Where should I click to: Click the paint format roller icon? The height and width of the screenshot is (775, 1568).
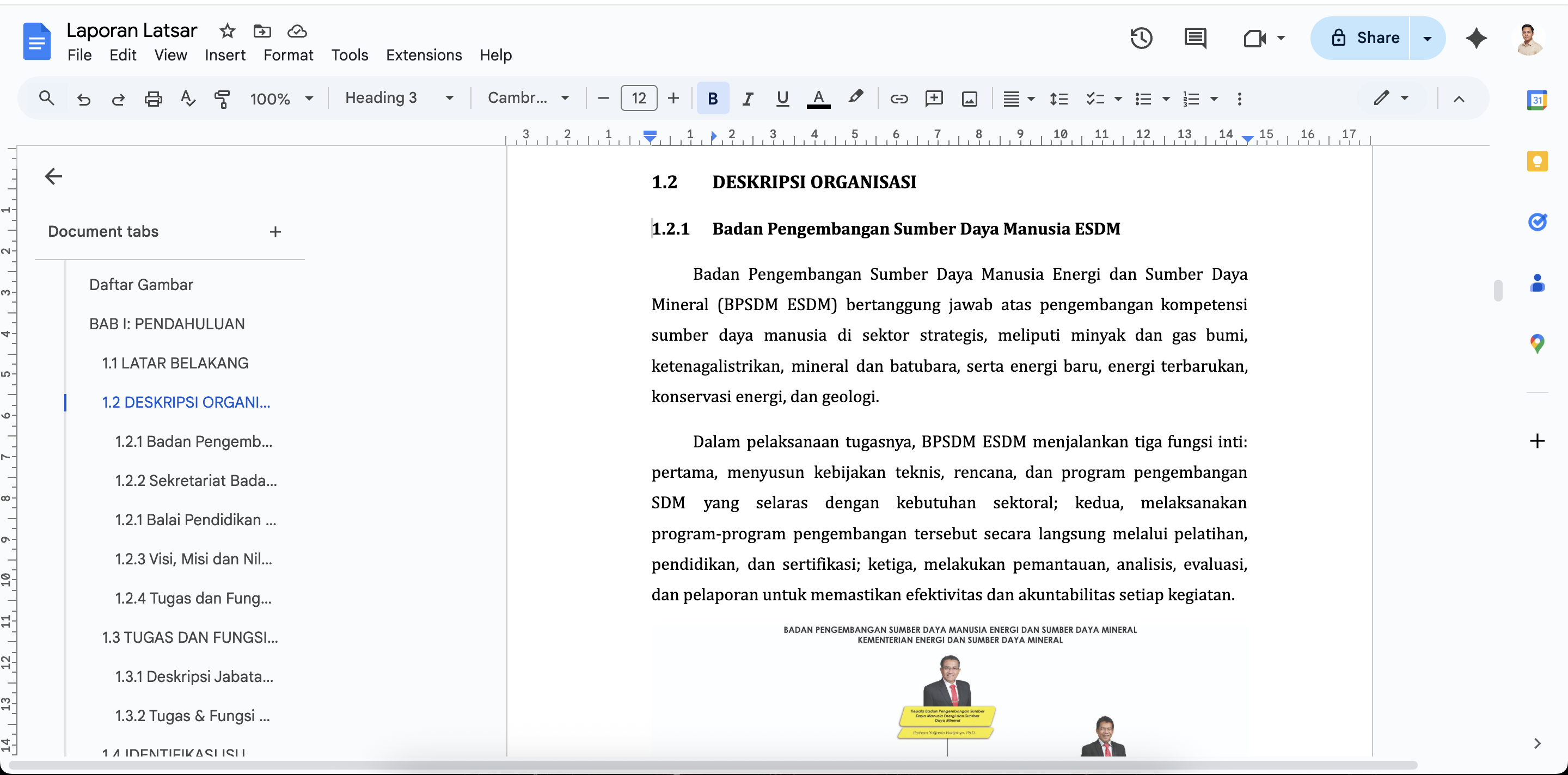coord(222,99)
